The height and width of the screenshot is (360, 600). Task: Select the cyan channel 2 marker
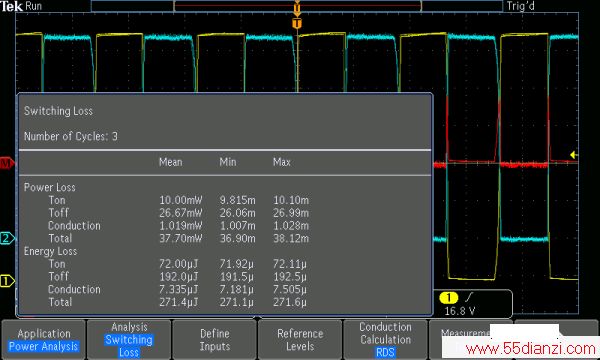click(x=7, y=239)
